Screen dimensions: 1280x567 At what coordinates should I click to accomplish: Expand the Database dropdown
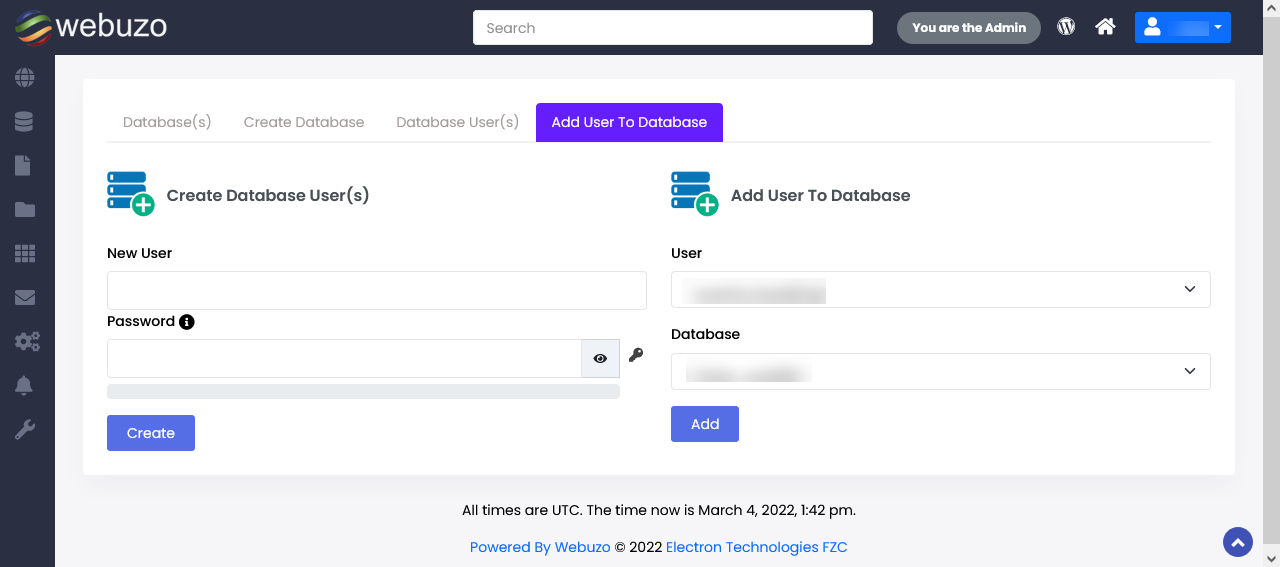tap(940, 371)
